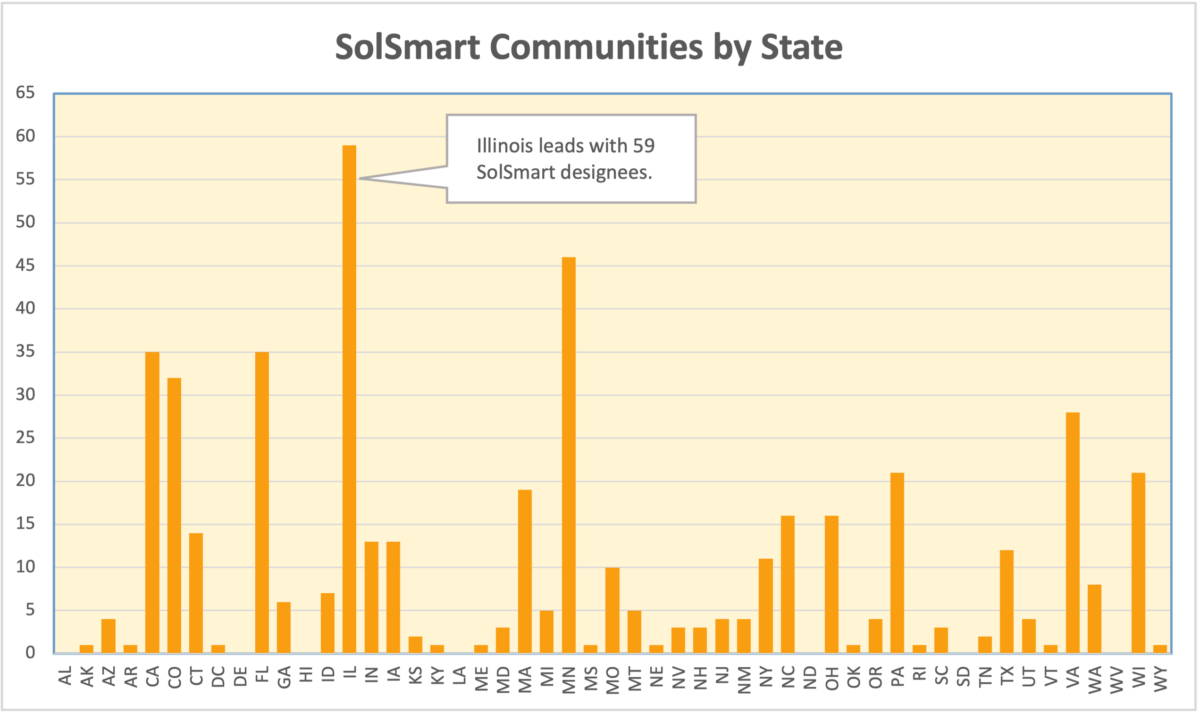Click the callout box about Illinois designees
1200x713 pixels.
click(x=570, y=158)
